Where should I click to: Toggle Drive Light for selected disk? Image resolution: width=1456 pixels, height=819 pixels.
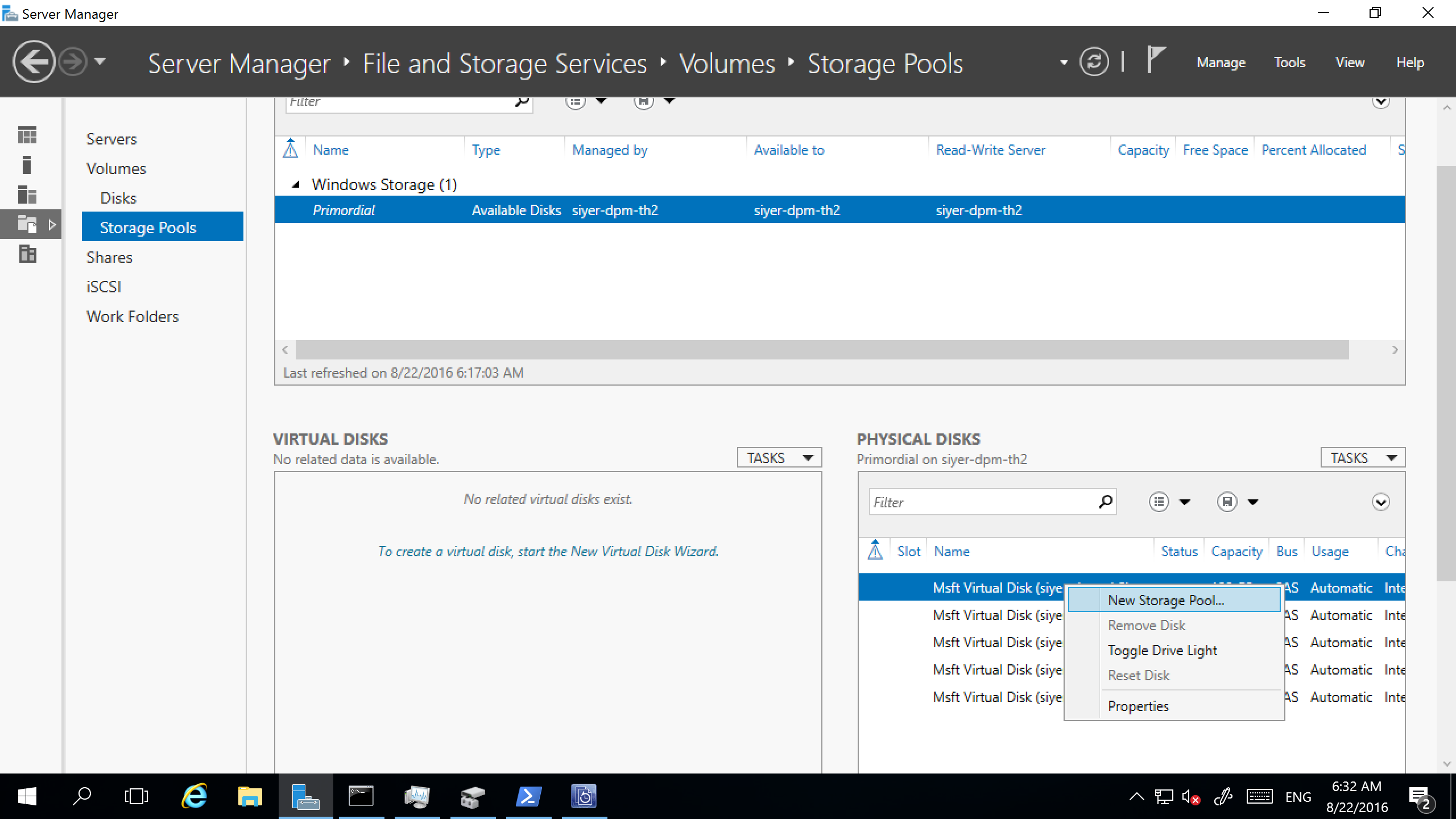(x=1162, y=650)
